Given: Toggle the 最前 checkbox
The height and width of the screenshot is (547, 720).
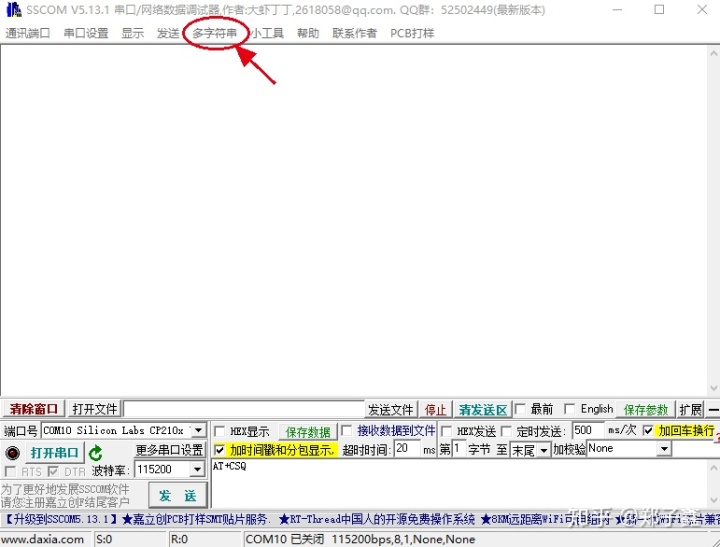Looking at the screenshot, I should [x=520, y=408].
